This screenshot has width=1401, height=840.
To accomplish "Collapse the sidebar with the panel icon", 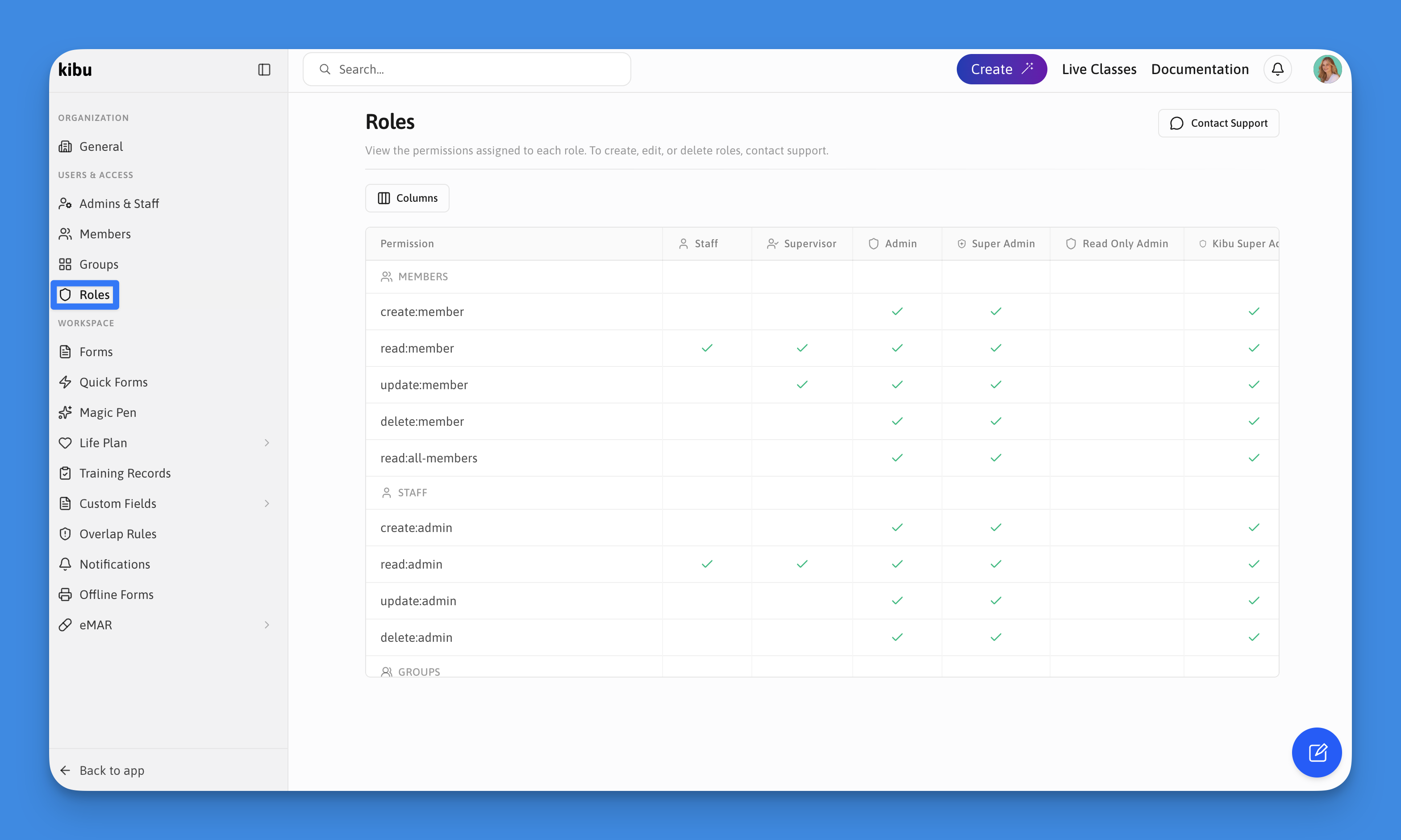I will (264, 69).
